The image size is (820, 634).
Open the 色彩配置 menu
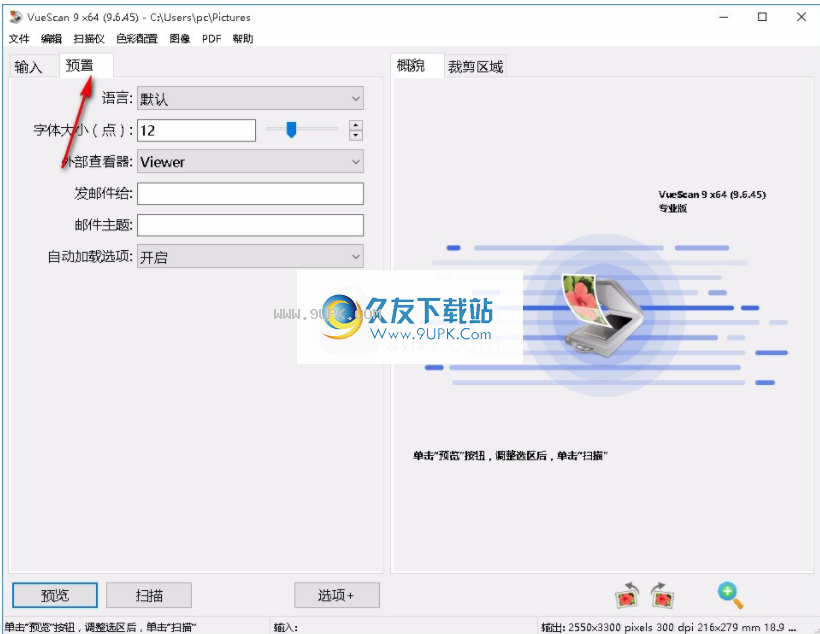pyautogui.click(x=137, y=39)
